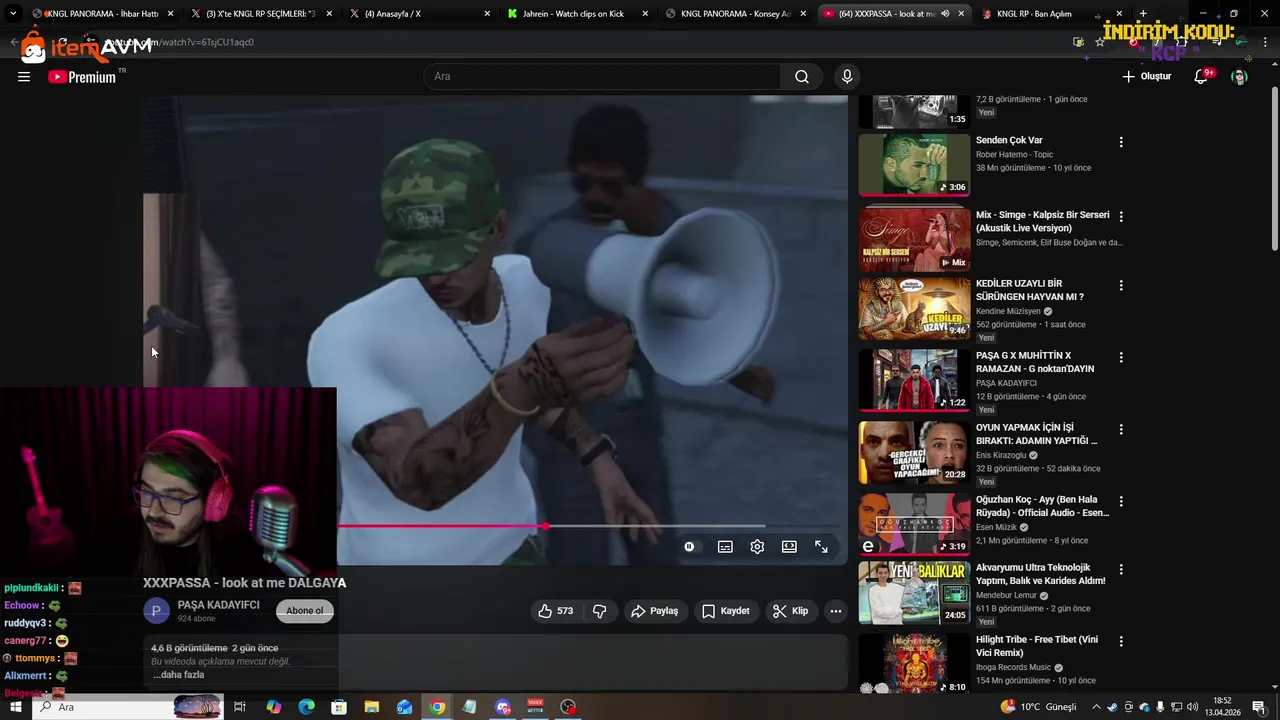The width and height of the screenshot is (1280, 720).
Task: Start voice search with microphone icon
Action: (x=847, y=77)
